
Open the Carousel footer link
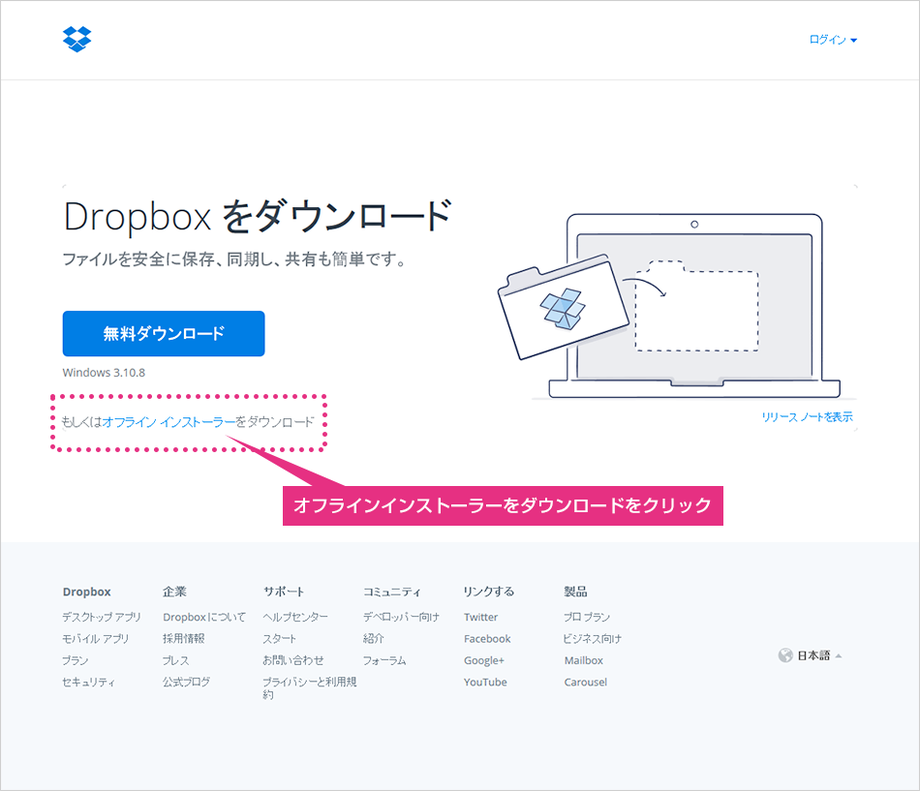[x=586, y=682]
